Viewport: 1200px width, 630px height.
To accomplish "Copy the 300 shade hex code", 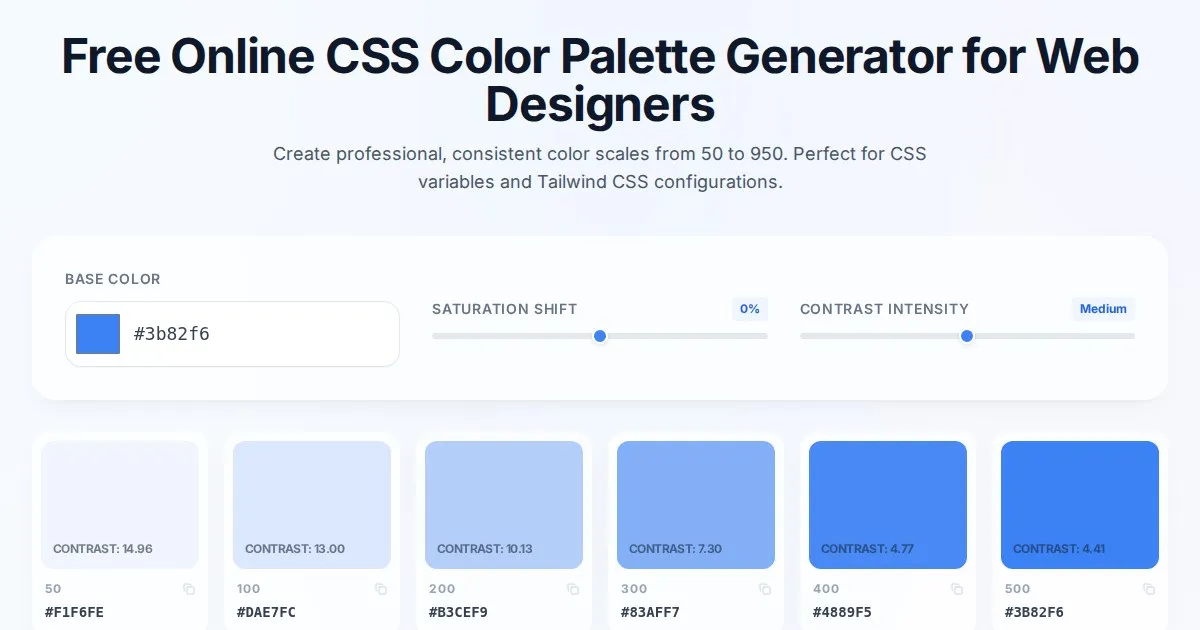I will pos(765,589).
